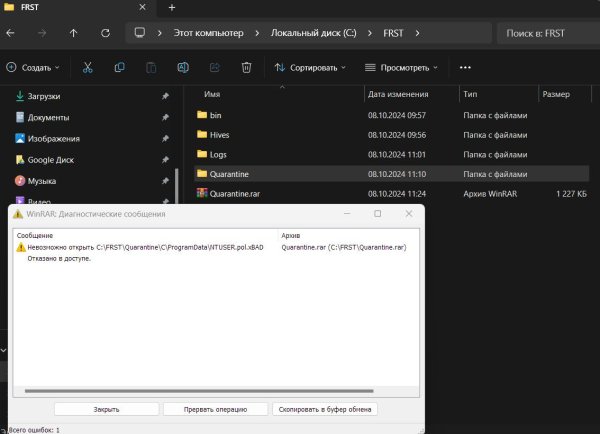Click the Поиск в: FRST search box
The width and height of the screenshot is (600, 434).
coord(545,33)
